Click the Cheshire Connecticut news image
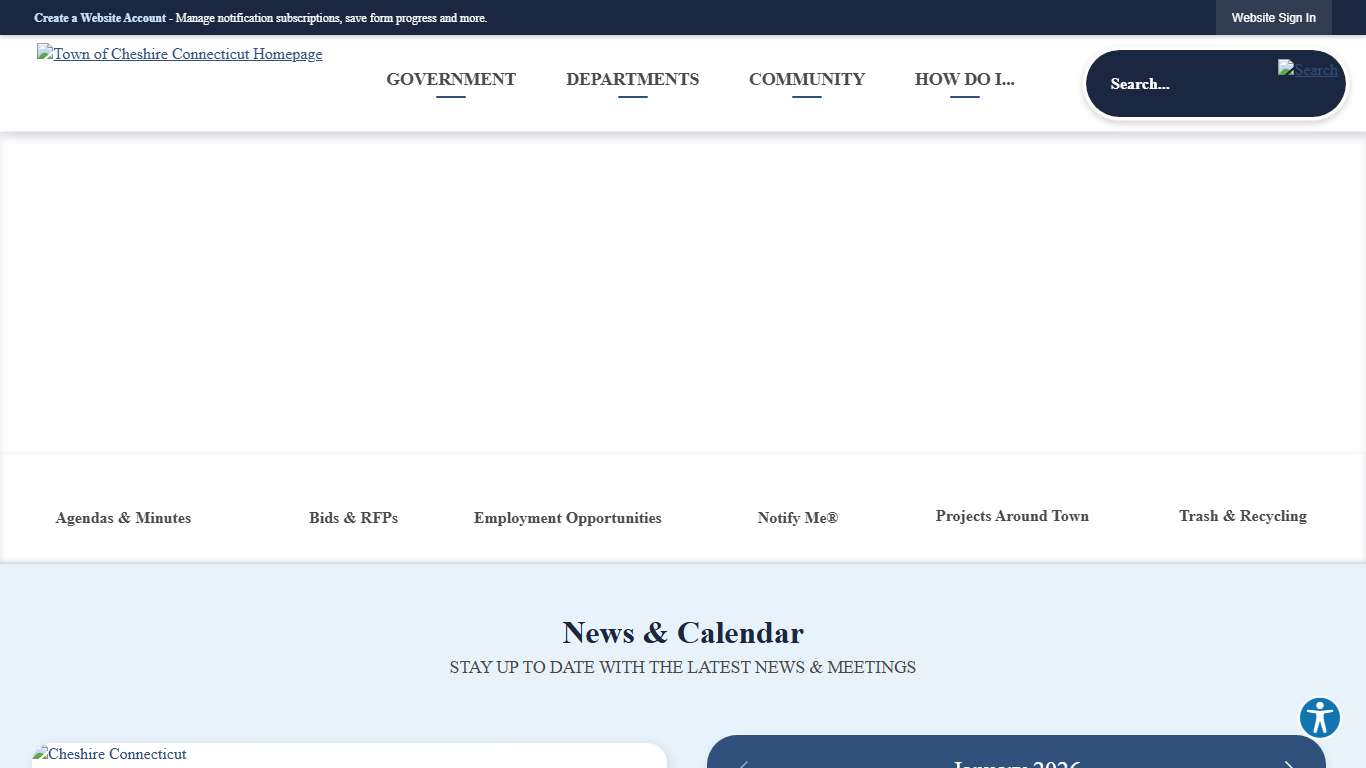 109,754
